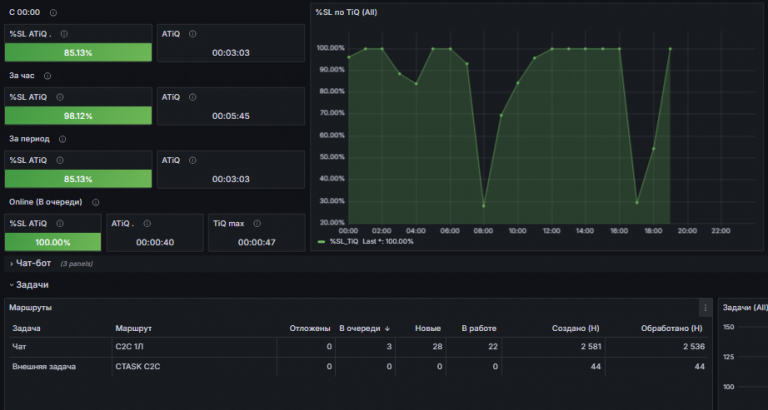Click the info icon next to С 00:00

tap(53, 13)
